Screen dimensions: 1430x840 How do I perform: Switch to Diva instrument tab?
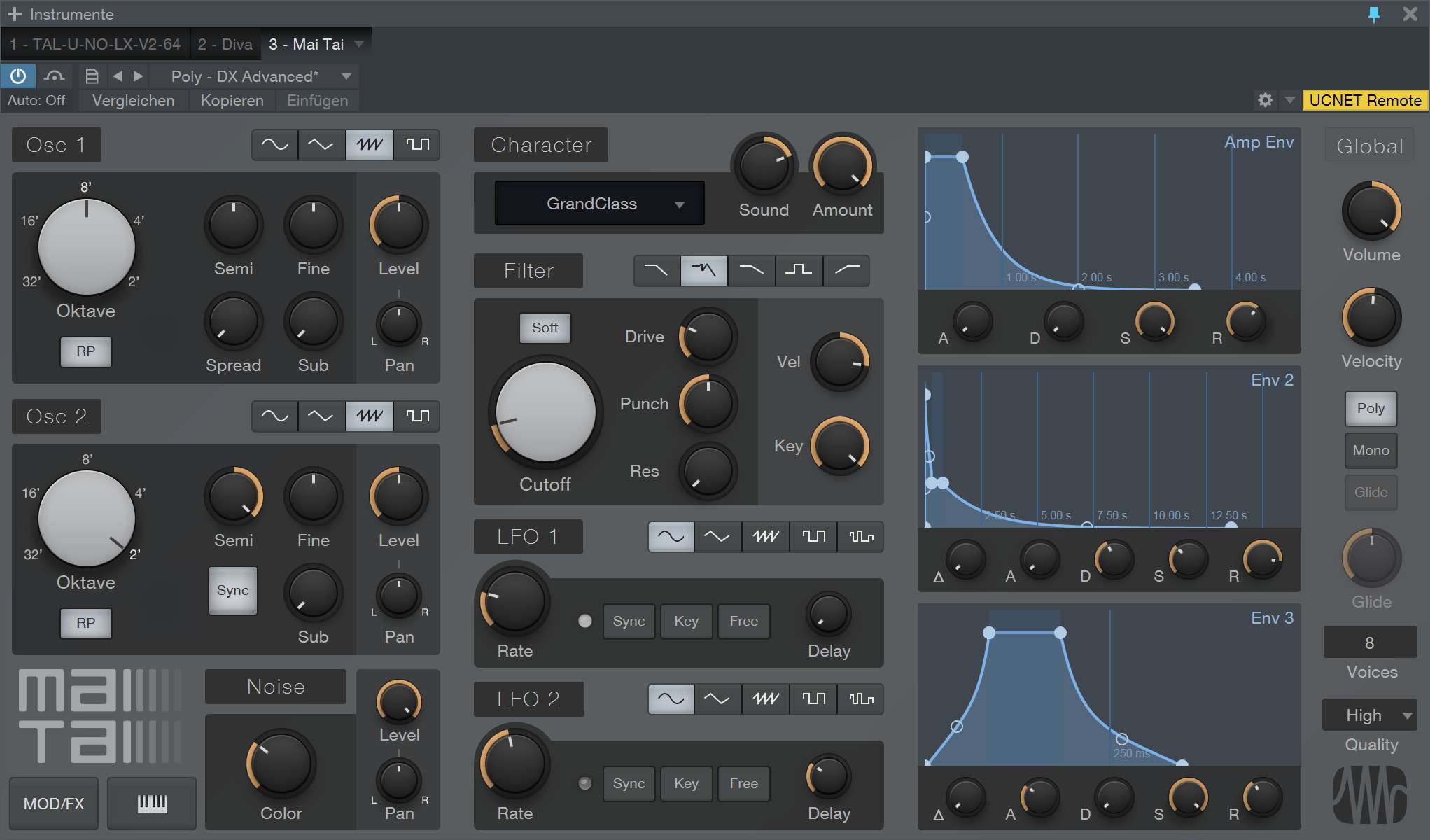click(225, 44)
